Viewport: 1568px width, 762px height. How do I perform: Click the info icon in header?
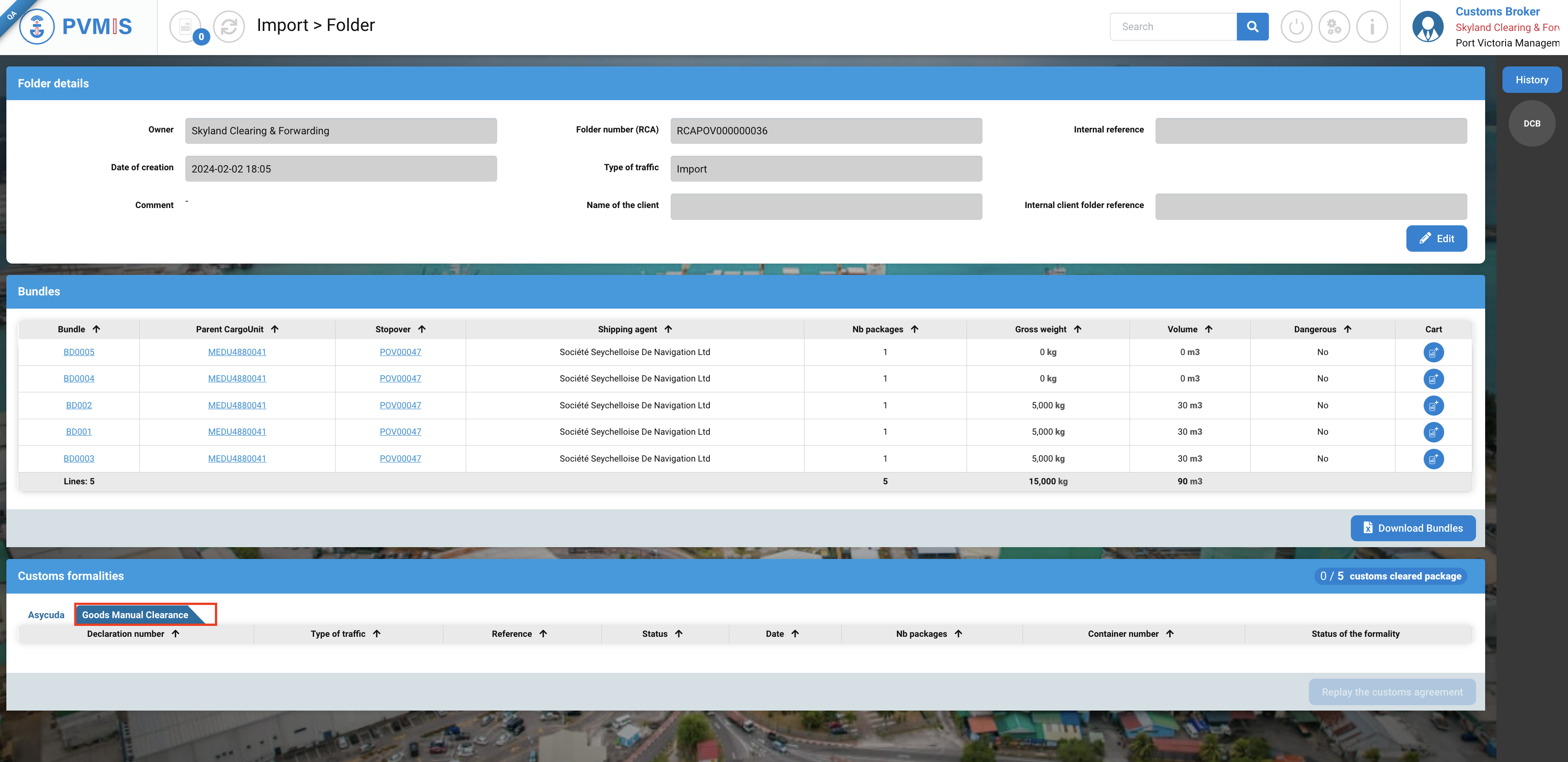tap(1371, 27)
